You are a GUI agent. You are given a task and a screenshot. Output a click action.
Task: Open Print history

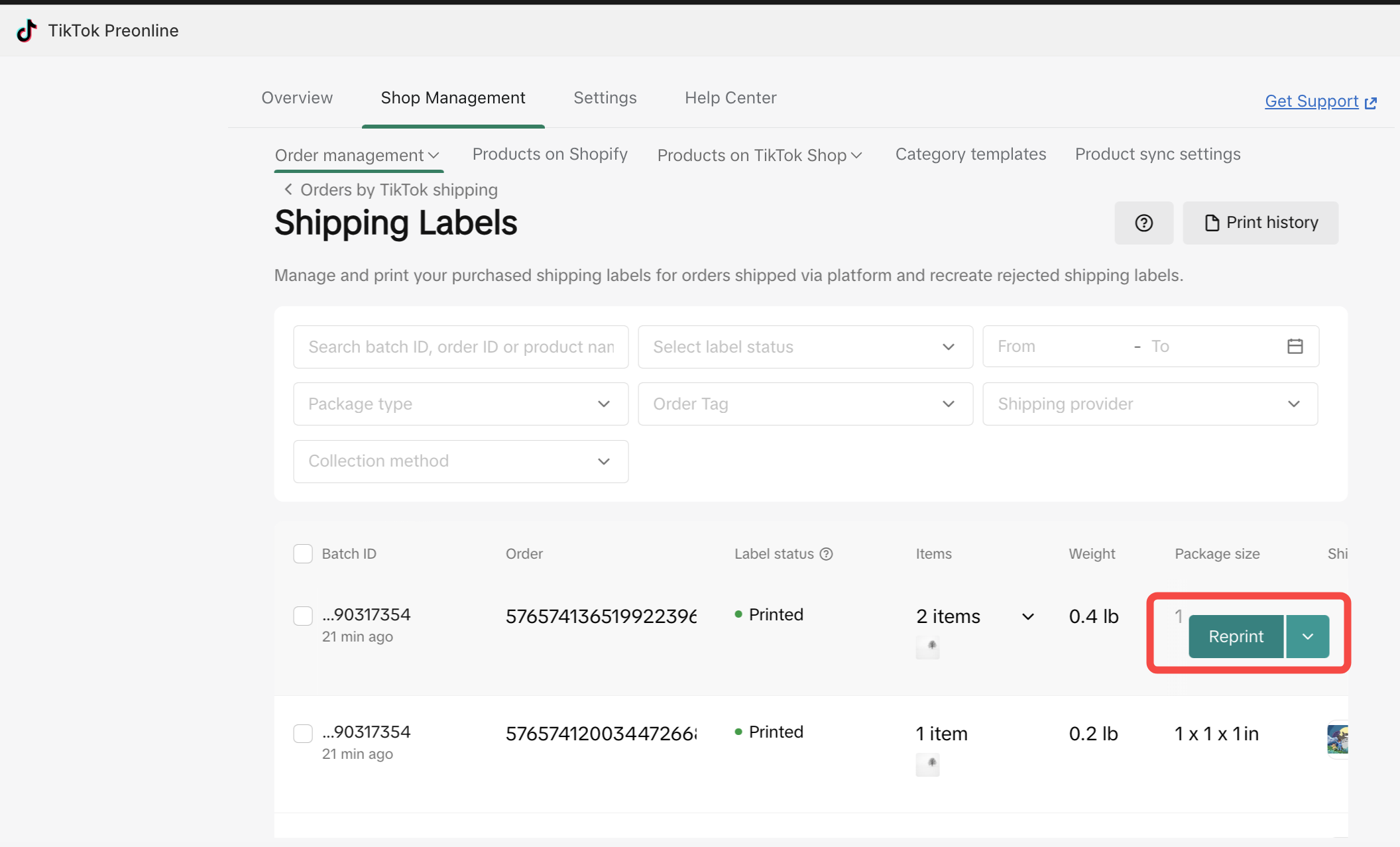pos(1260,223)
